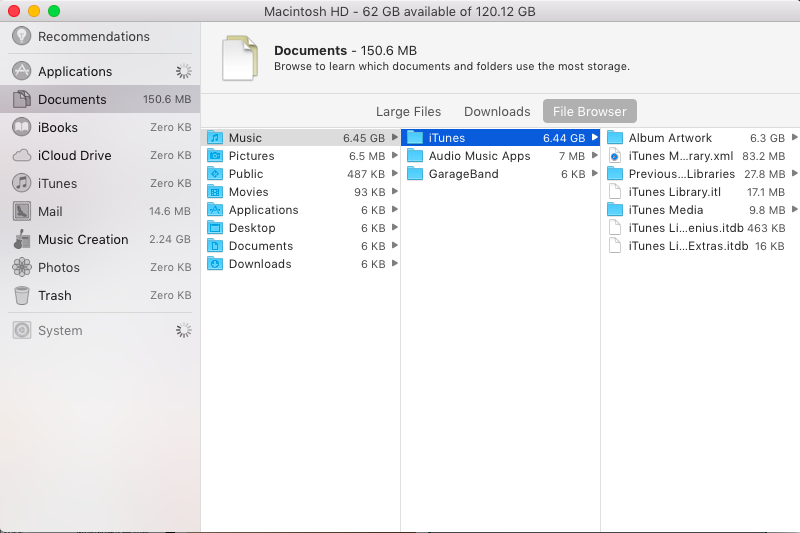Click the Mail stamp icon
The height and width of the screenshot is (533, 800).
(21, 211)
